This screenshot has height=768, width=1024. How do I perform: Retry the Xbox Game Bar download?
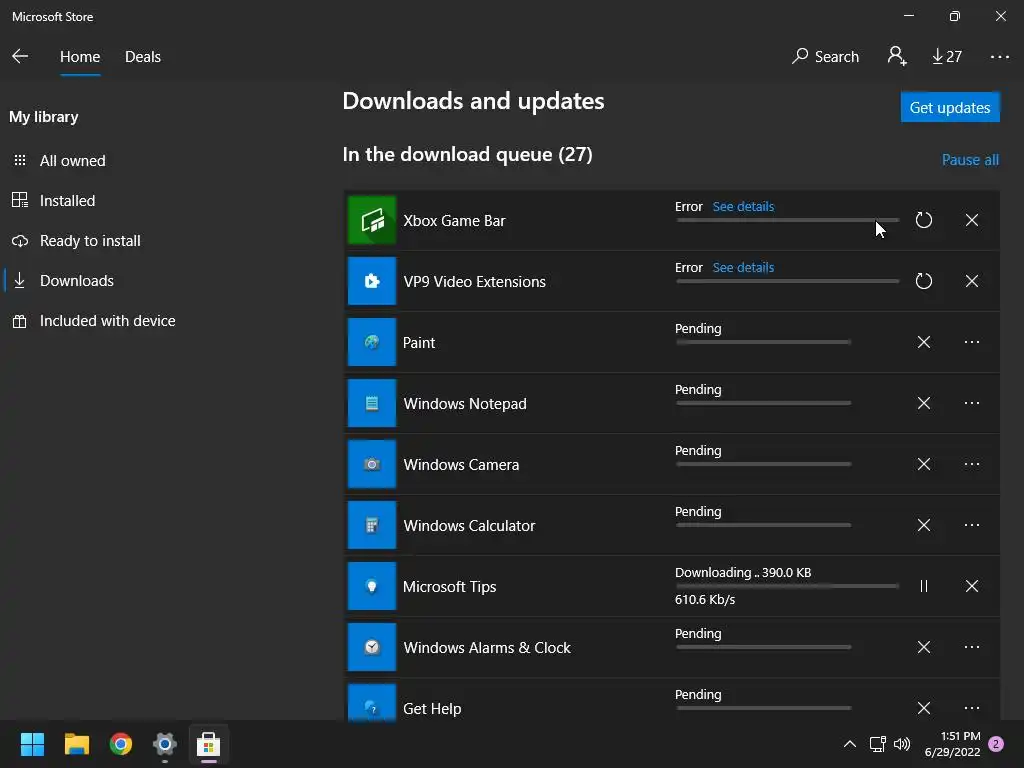(923, 220)
